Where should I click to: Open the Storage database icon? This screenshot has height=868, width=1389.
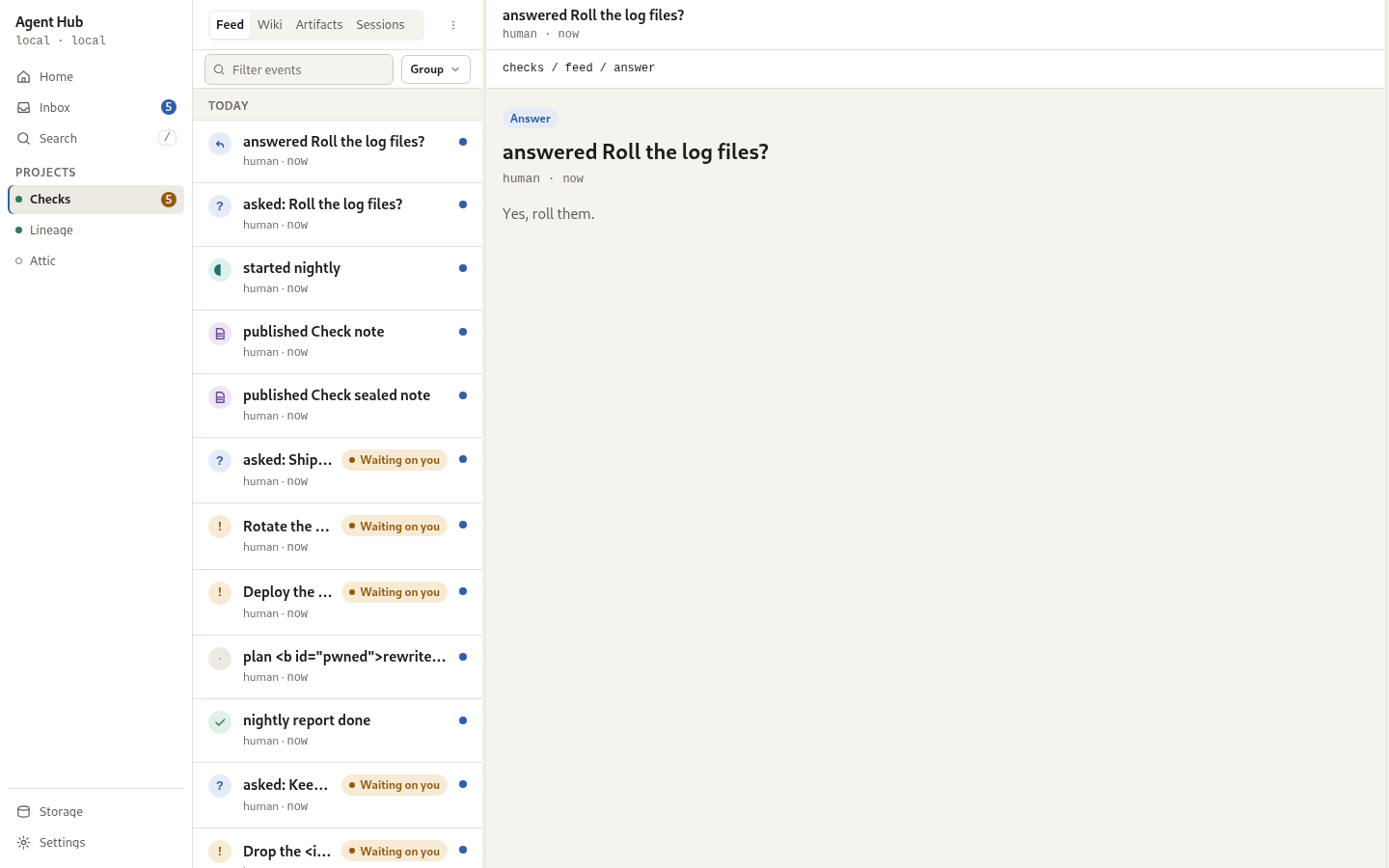(x=24, y=812)
